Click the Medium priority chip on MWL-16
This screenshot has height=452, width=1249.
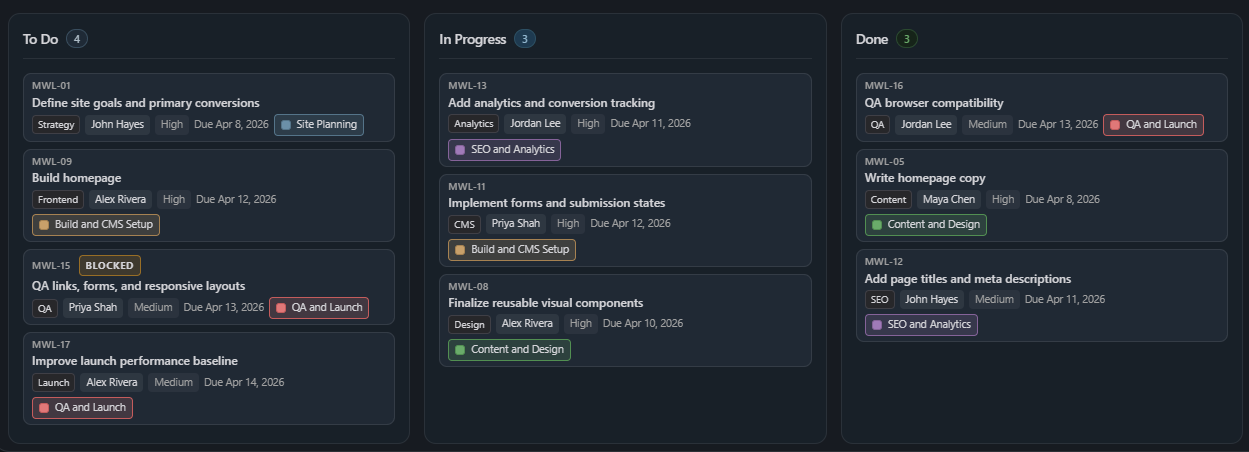(987, 125)
